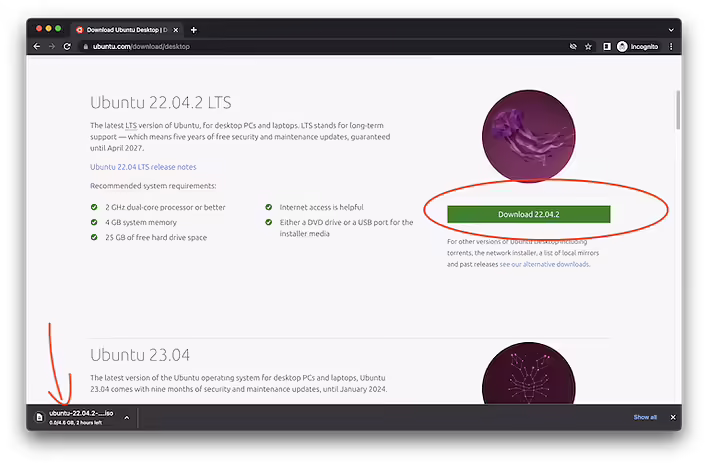Screen dimensions: 708x466
Task: Open third-party cookie blocking eye icon
Action: click(x=573, y=47)
